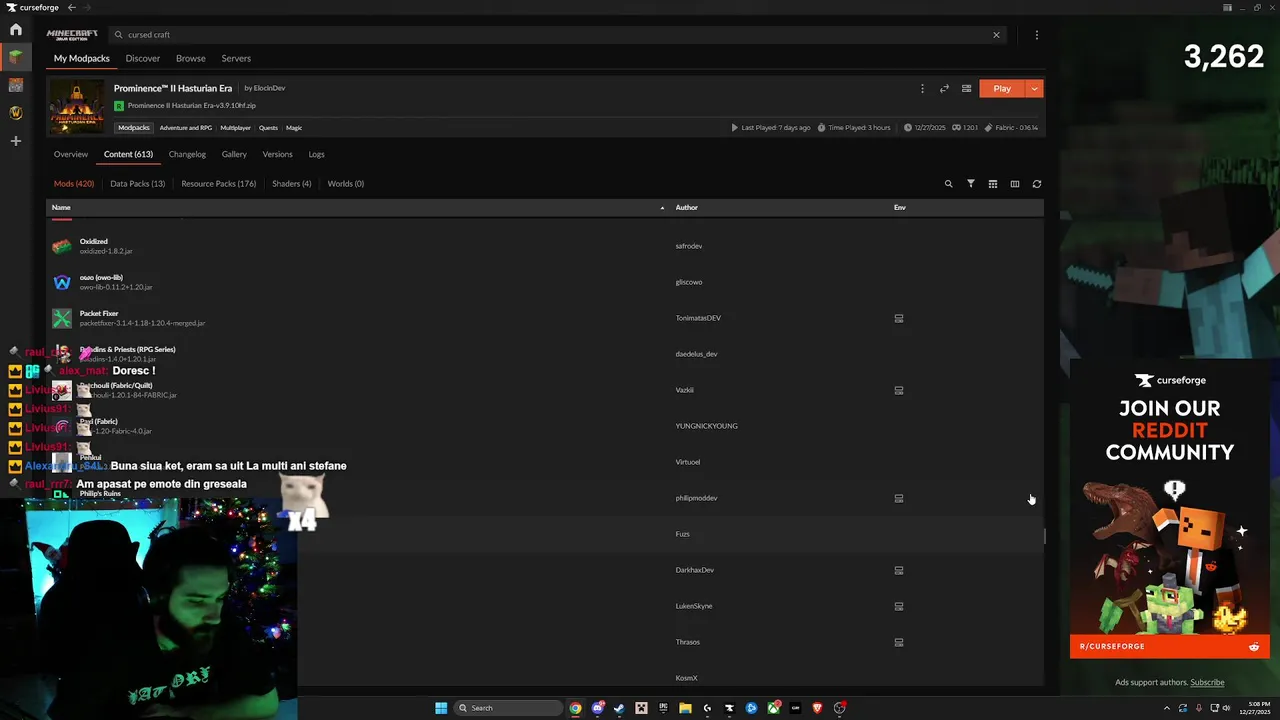Screen dimensions: 1280x720
Task: Open the r/CurseForge Reddit community ad
Action: click(x=1170, y=509)
